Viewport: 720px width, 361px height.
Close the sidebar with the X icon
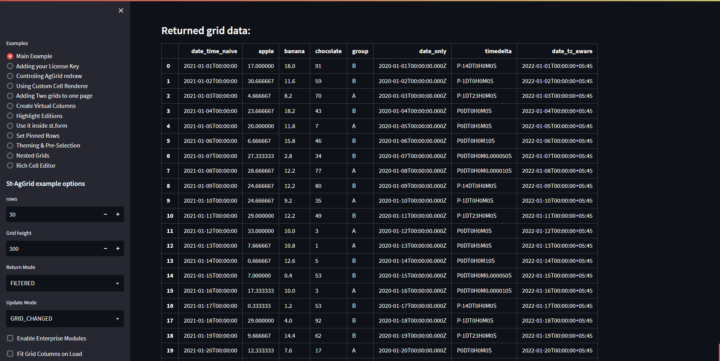(x=121, y=11)
